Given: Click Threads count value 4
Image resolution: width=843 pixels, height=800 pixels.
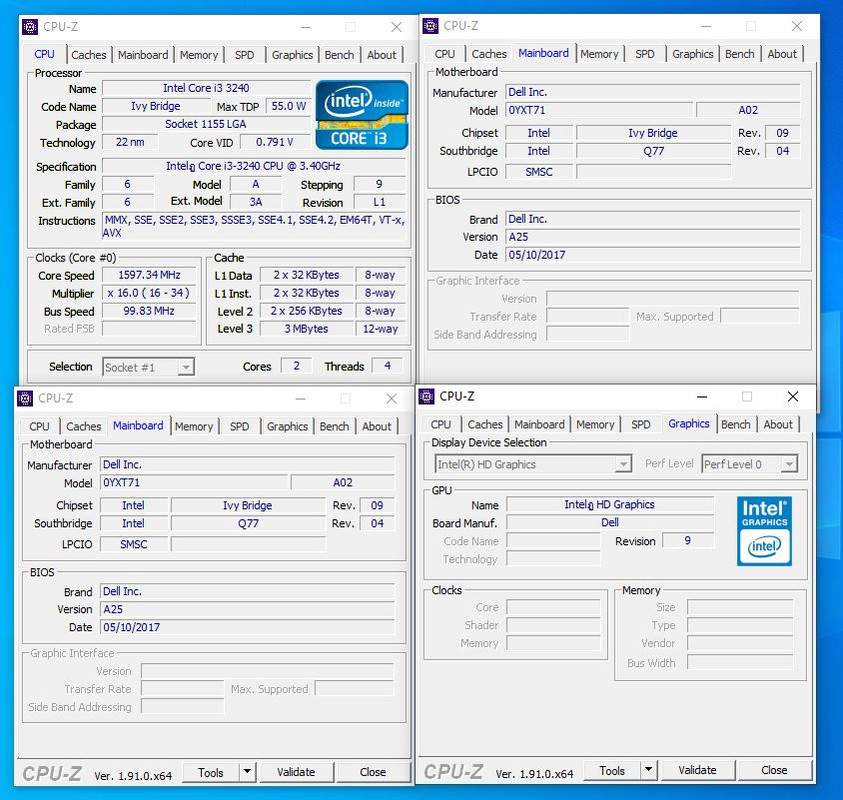Looking at the screenshot, I should [x=388, y=366].
